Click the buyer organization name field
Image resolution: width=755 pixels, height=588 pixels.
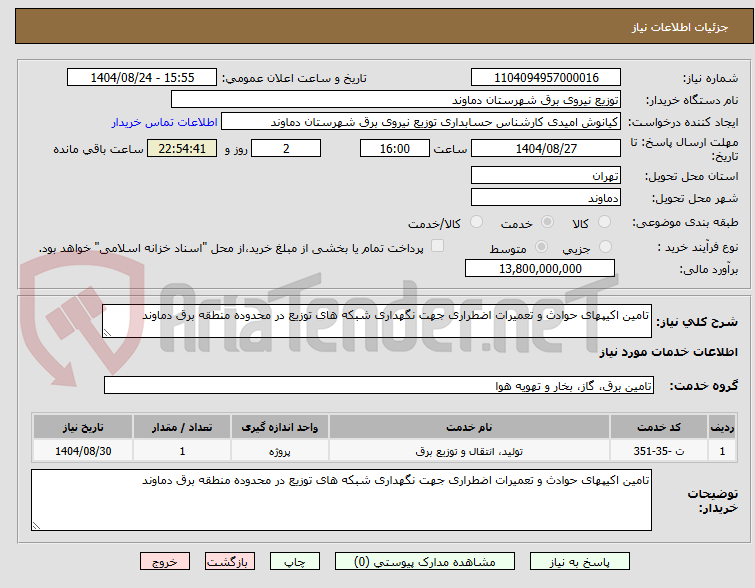pos(396,100)
